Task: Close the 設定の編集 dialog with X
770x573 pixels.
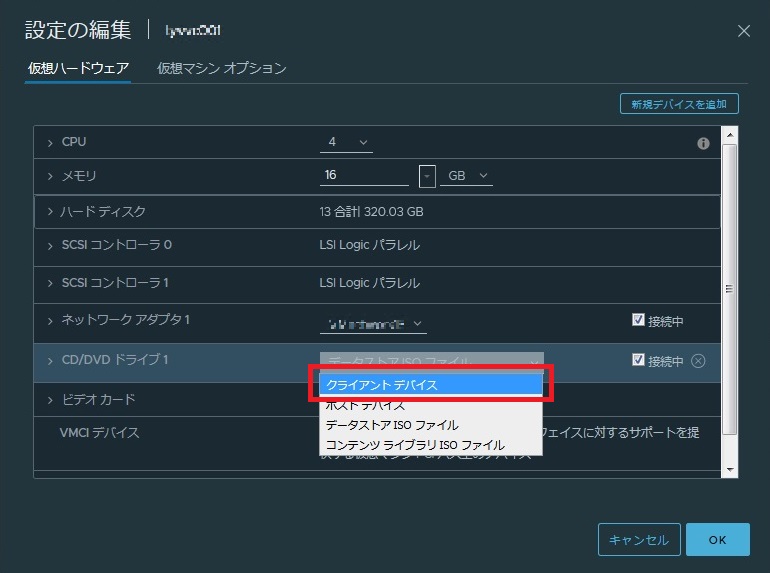Action: 744,31
